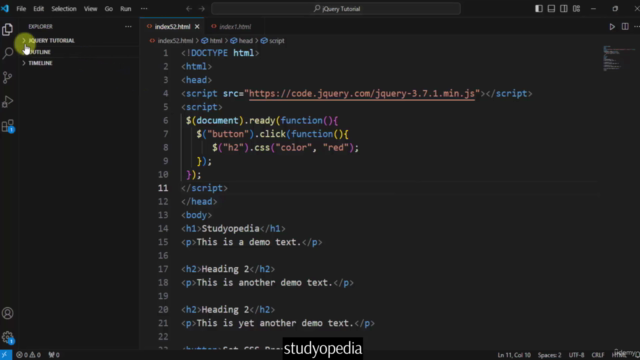This screenshot has width=640, height=360.
Task: Click the $(document).ready line of code
Action: tap(262, 120)
